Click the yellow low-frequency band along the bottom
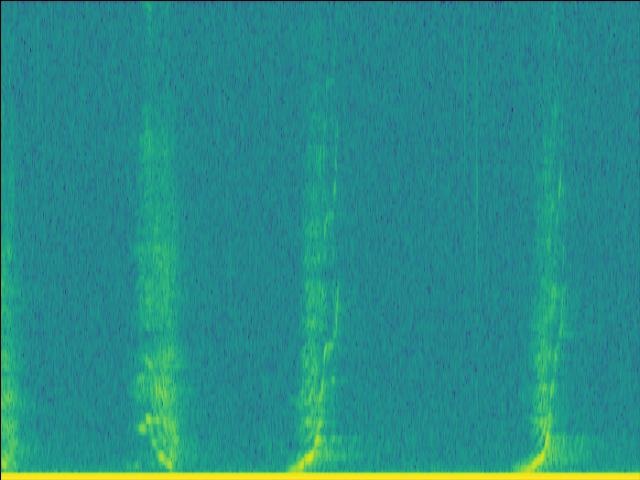Screen dimensions: 640x480 (x=320, y=475)
